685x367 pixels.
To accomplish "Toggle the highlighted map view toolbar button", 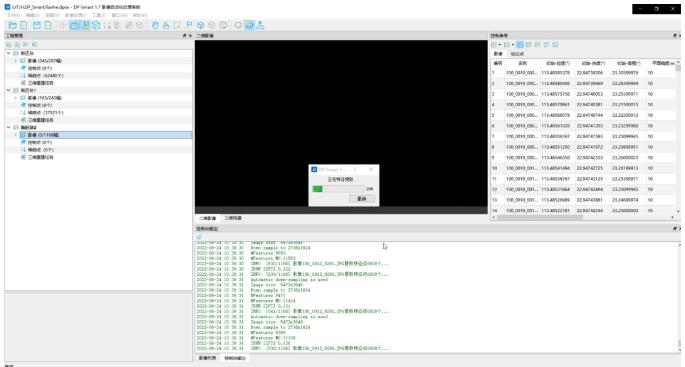I will pos(249,25).
